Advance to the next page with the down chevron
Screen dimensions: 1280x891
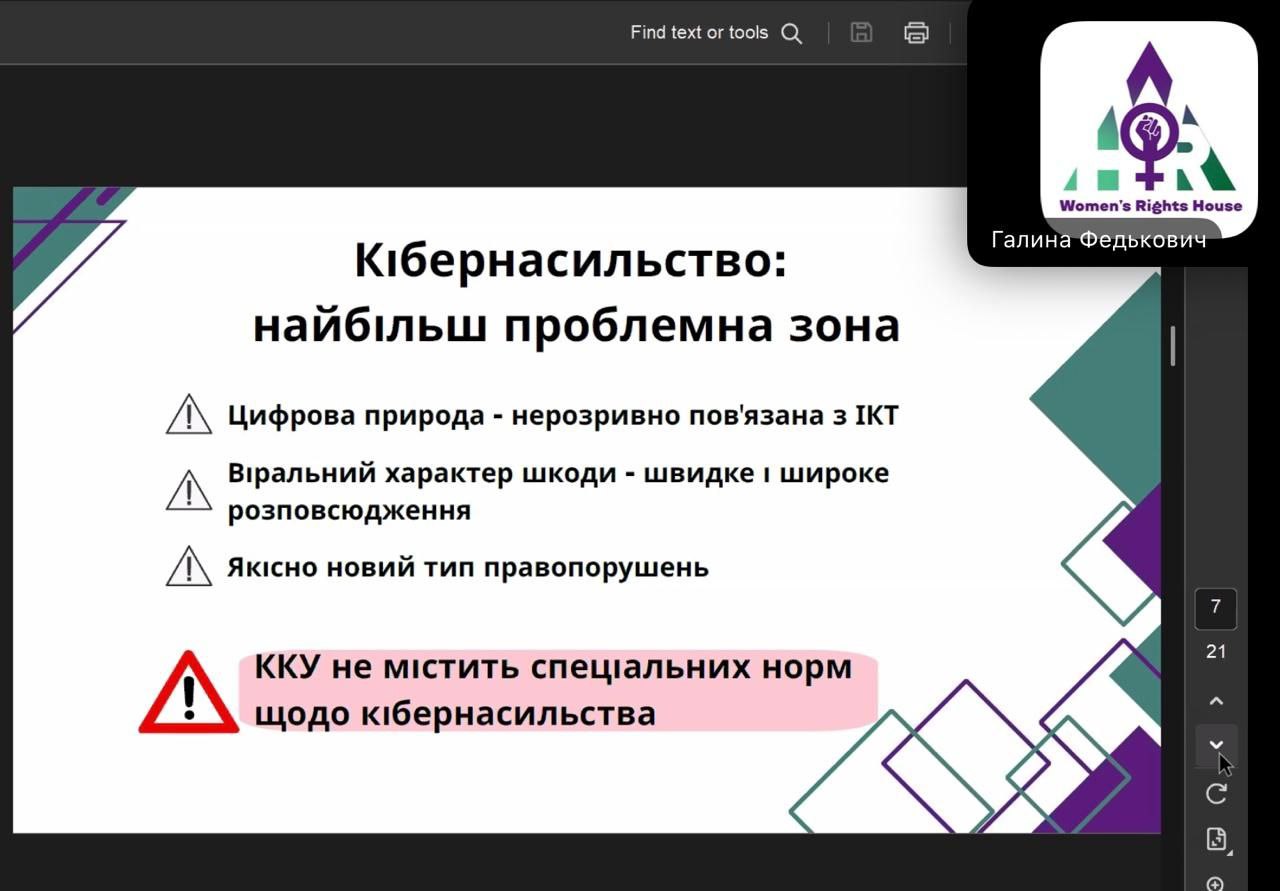pos(1216,745)
